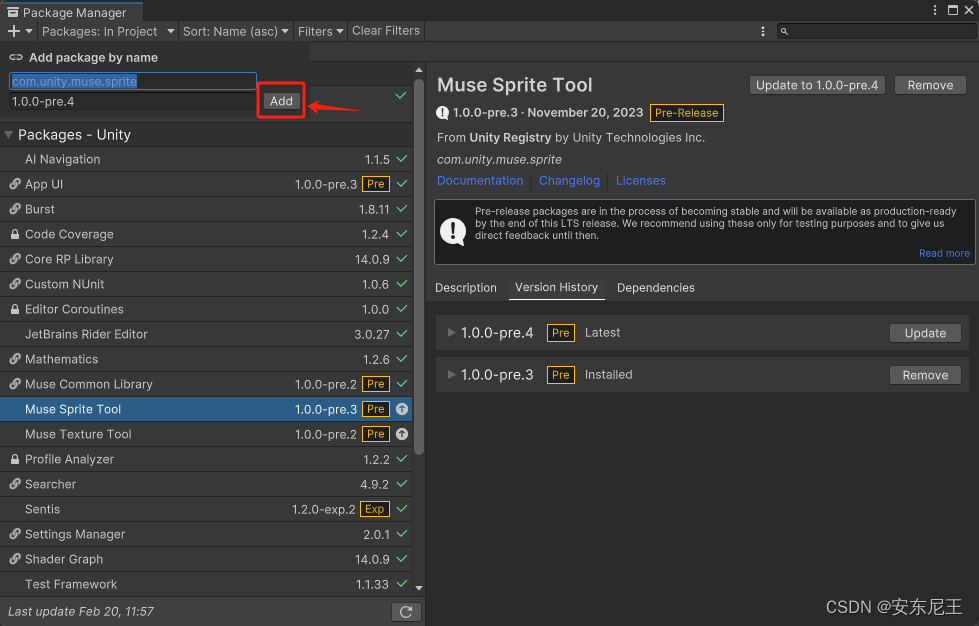Click the link icon next to App UI
Viewport: 979px width, 626px height.
pyautogui.click(x=15, y=184)
